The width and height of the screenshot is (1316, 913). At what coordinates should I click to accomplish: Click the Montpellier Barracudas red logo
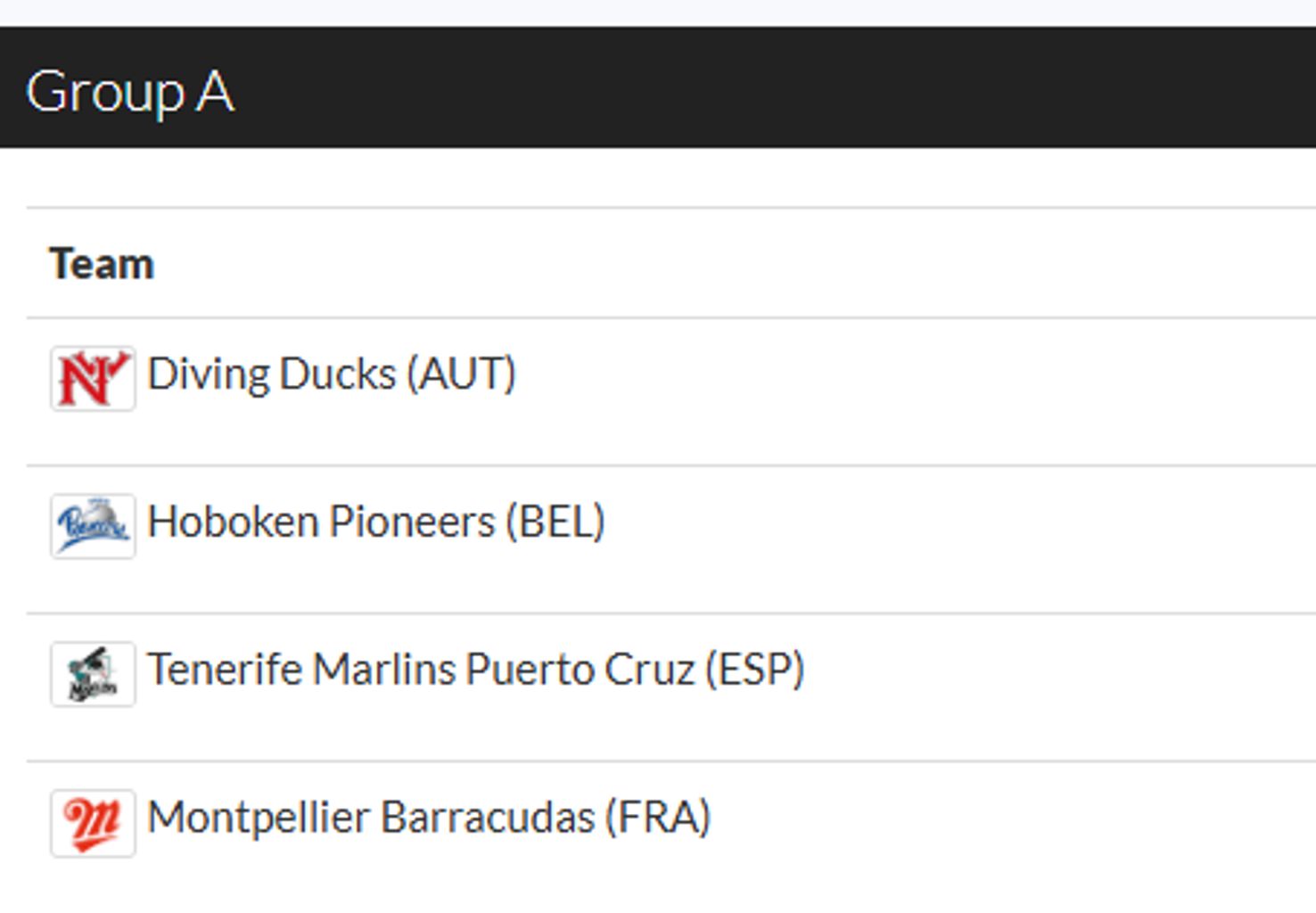pos(93,822)
